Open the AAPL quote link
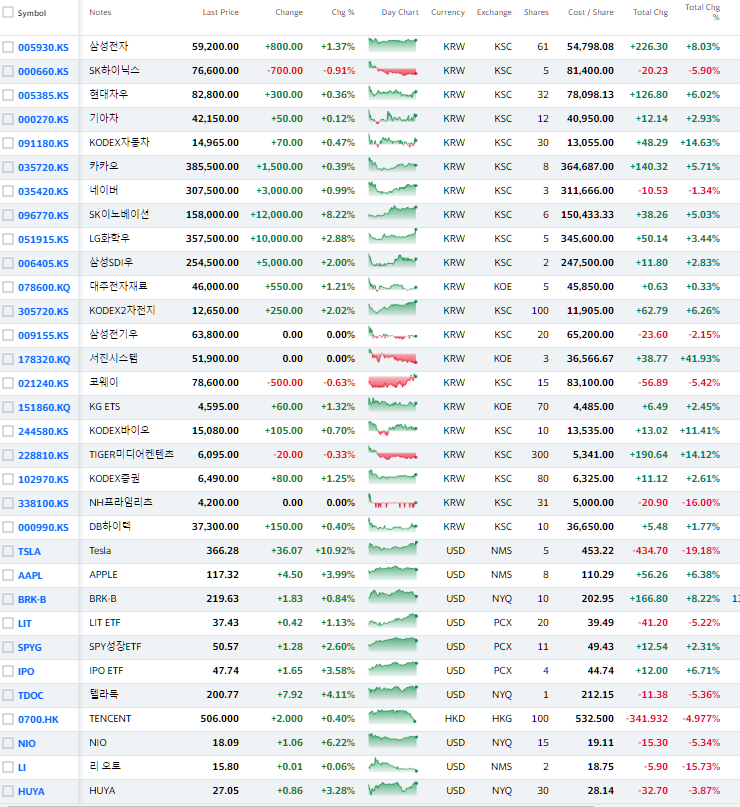740x807 pixels. pyautogui.click(x=30, y=575)
